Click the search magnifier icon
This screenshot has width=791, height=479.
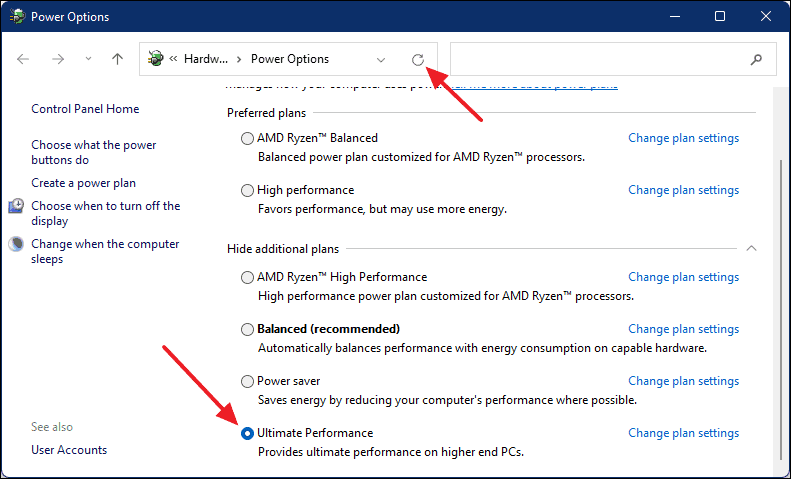(x=756, y=59)
